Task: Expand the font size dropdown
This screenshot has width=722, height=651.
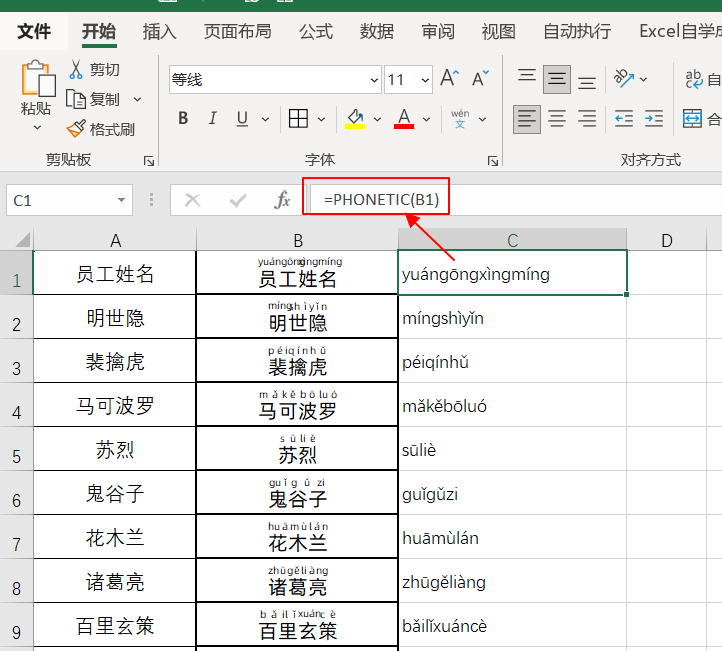Action: pyautogui.click(x=425, y=80)
